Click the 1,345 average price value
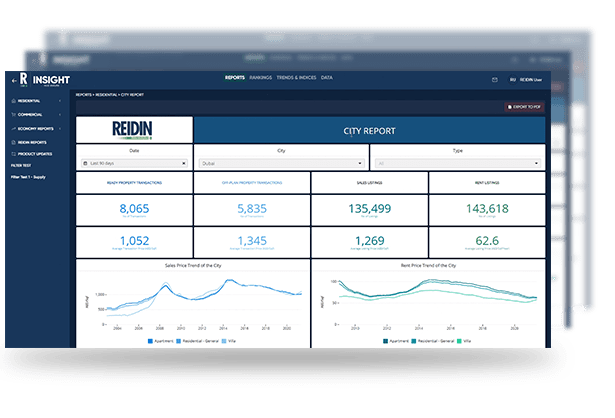615x418 pixels. (252, 241)
